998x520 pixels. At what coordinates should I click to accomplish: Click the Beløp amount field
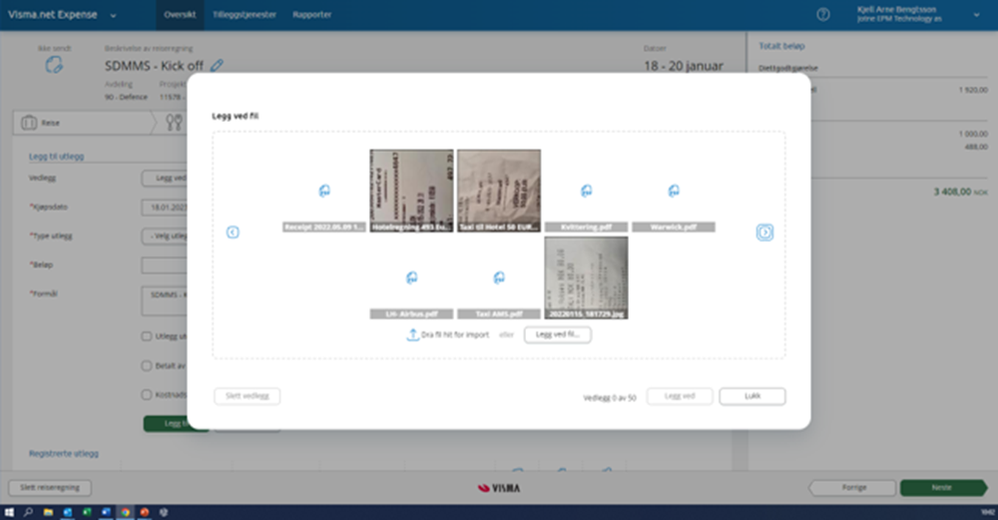coord(165,265)
